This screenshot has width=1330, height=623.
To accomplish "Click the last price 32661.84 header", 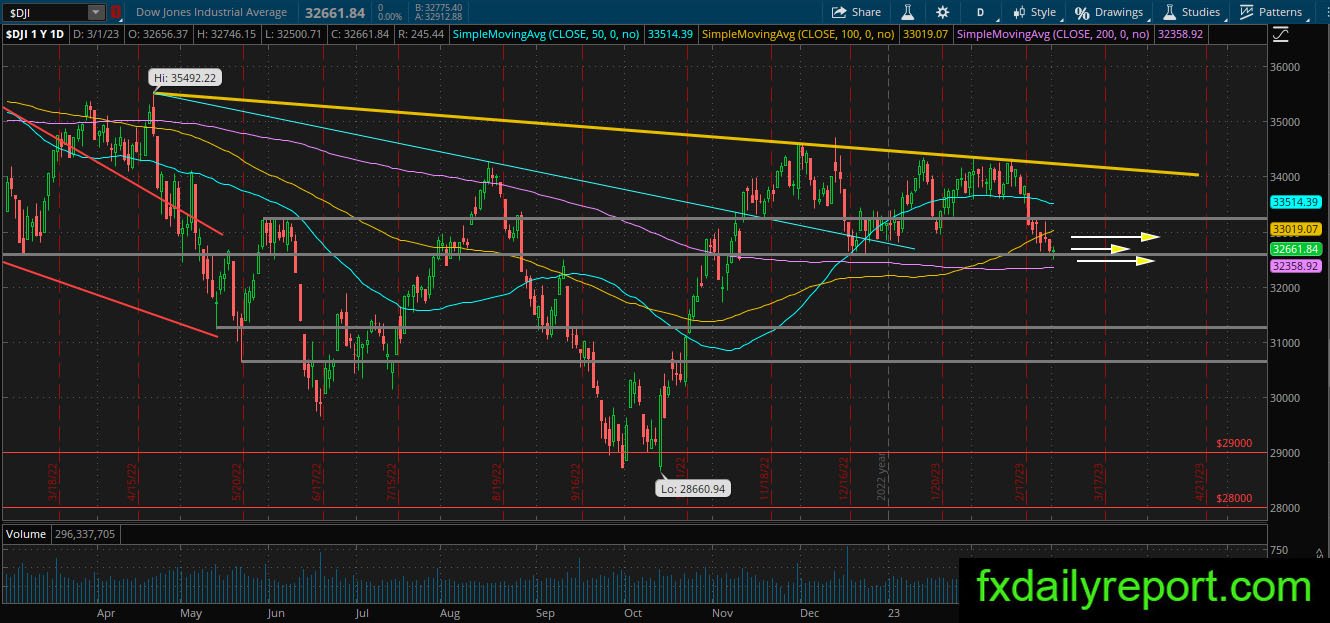I will click(336, 12).
